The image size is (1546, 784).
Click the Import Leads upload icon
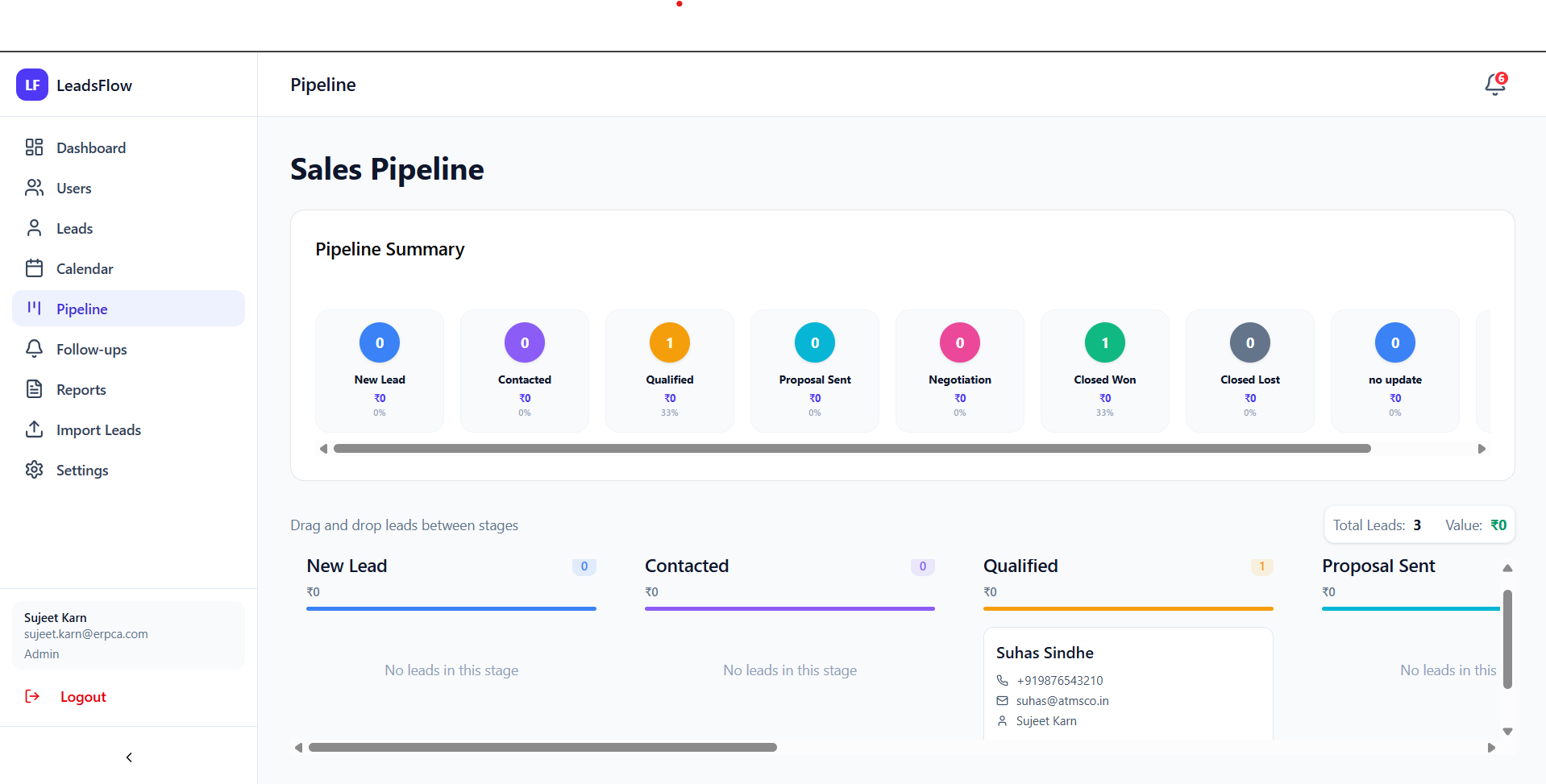[x=34, y=429]
